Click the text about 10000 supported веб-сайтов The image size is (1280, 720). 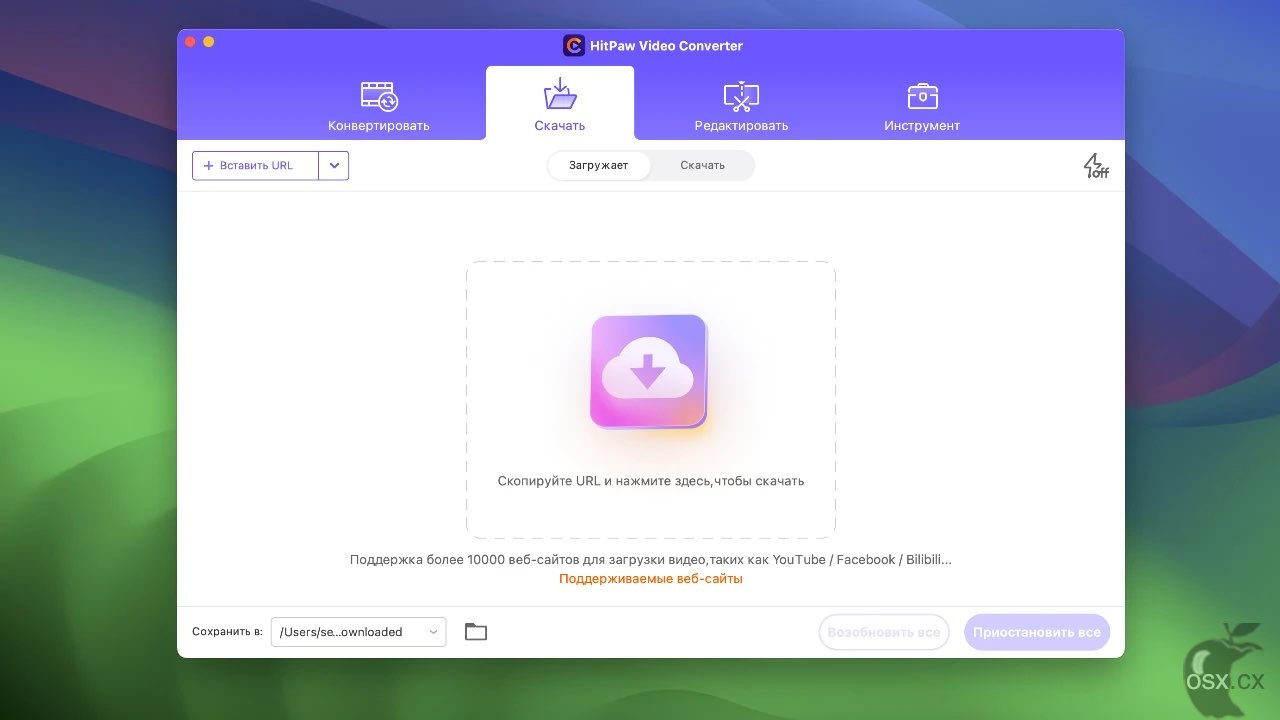[651, 560]
